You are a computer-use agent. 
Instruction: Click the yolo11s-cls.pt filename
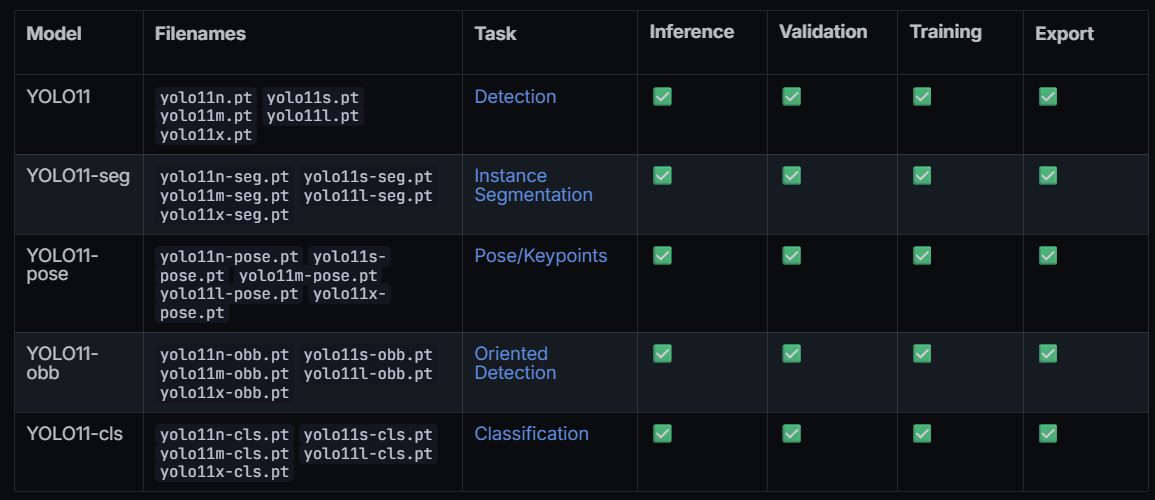coord(368,435)
